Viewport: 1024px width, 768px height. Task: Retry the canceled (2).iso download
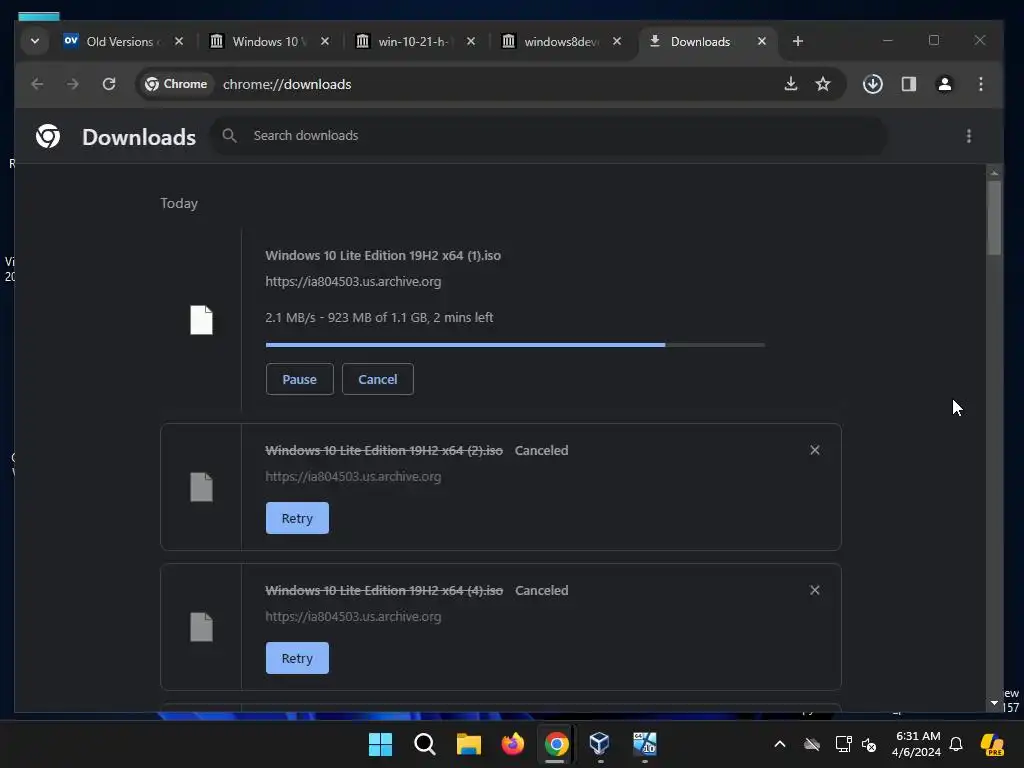pos(297,519)
